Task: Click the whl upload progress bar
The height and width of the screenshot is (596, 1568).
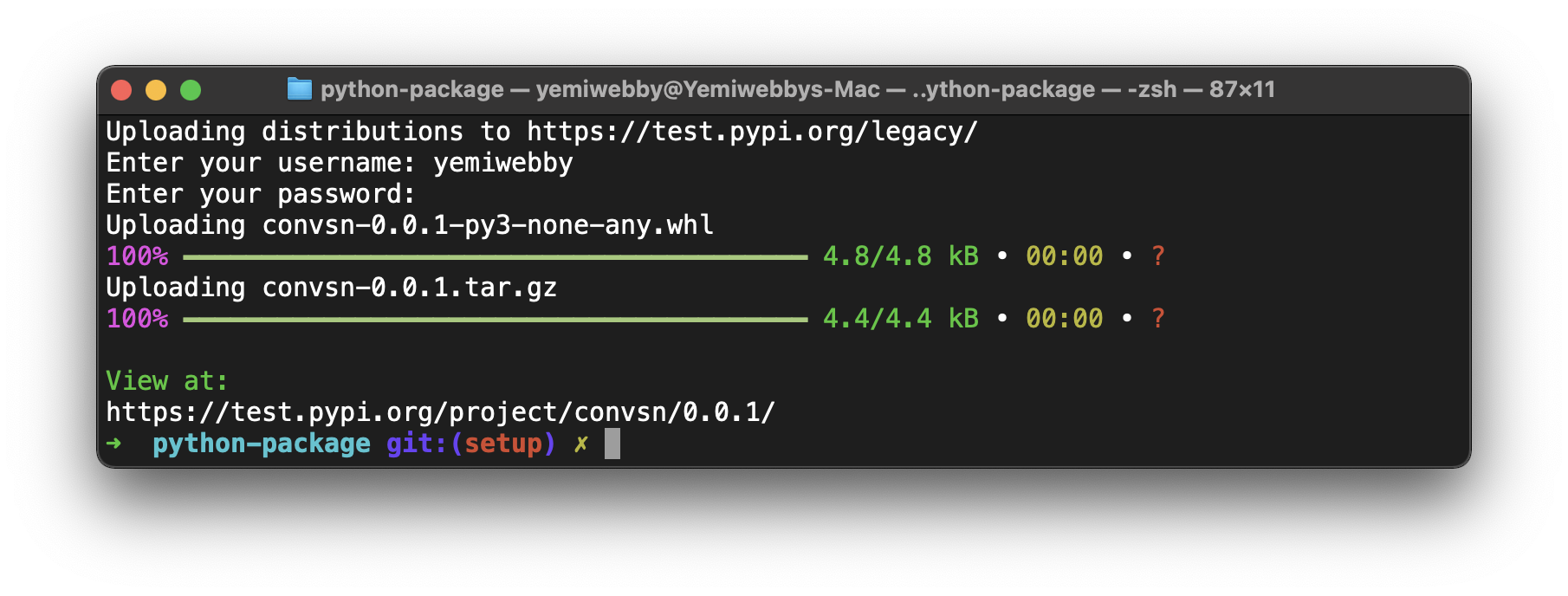Action: coord(496,257)
